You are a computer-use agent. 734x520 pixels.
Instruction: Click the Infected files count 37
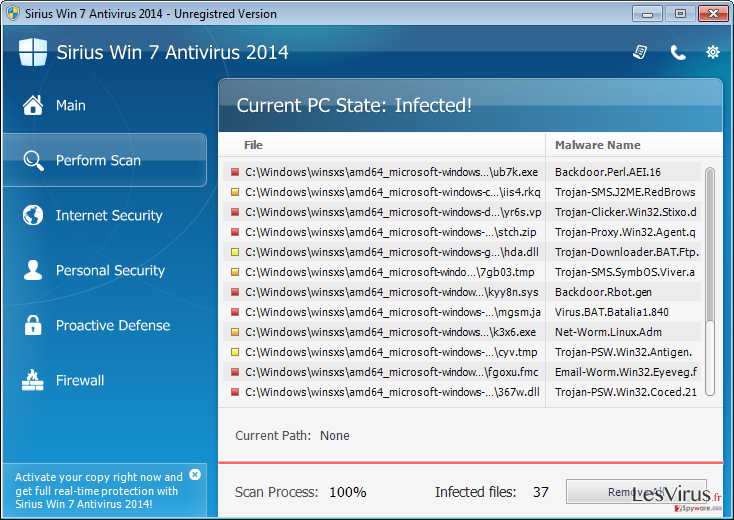540,492
